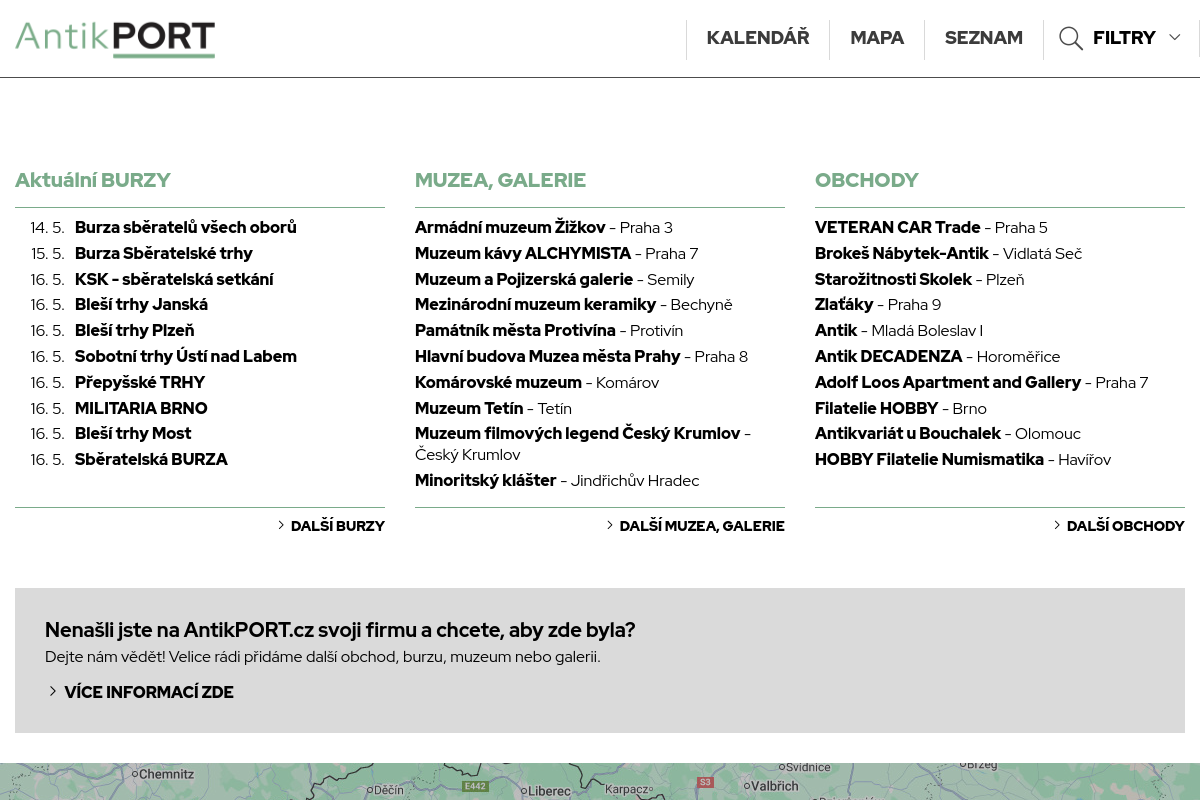Open the SEZNAM menu item
Image resolution: width=1200 pixels, height=800 pixels.
pyautogui.click(x=984, y=38)
